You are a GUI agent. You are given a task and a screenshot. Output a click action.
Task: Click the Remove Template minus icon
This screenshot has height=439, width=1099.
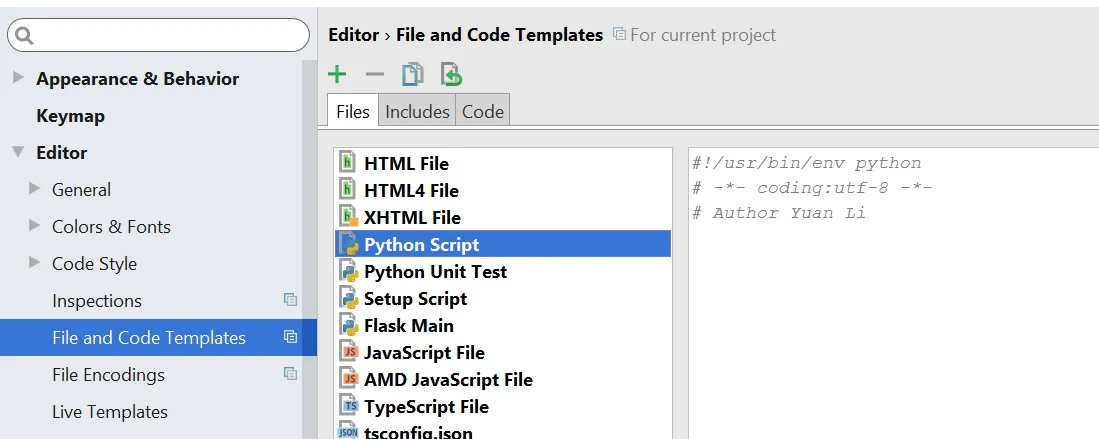(x=375, y=74)
